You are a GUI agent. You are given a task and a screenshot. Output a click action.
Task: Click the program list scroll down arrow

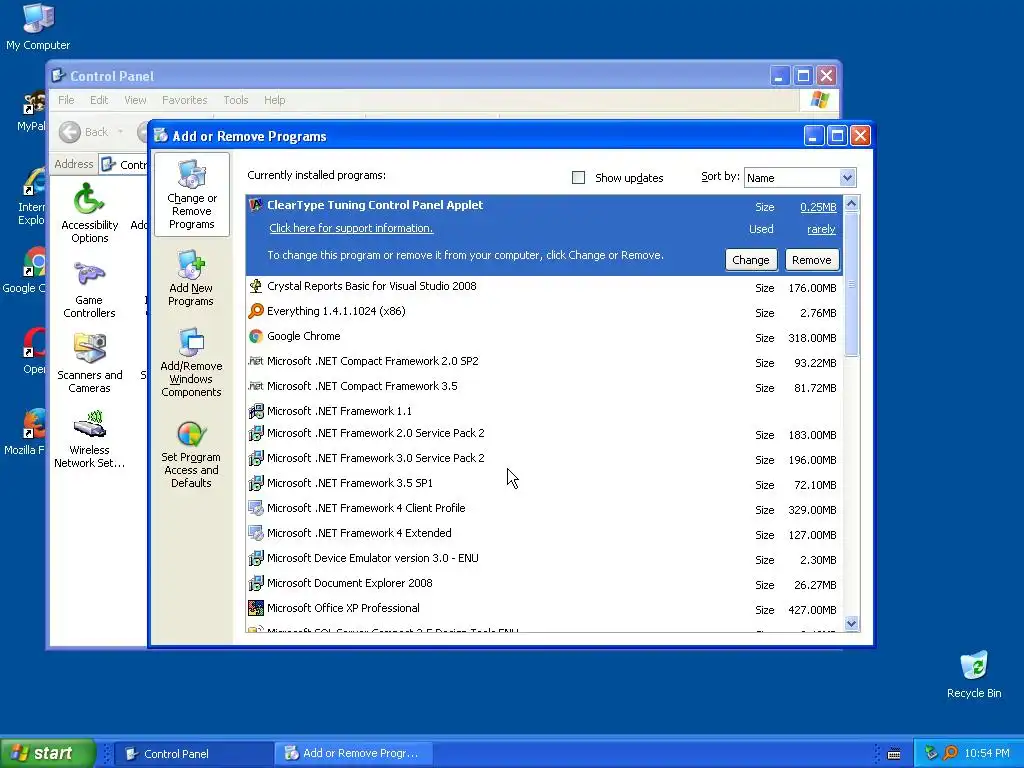(851, 623)
